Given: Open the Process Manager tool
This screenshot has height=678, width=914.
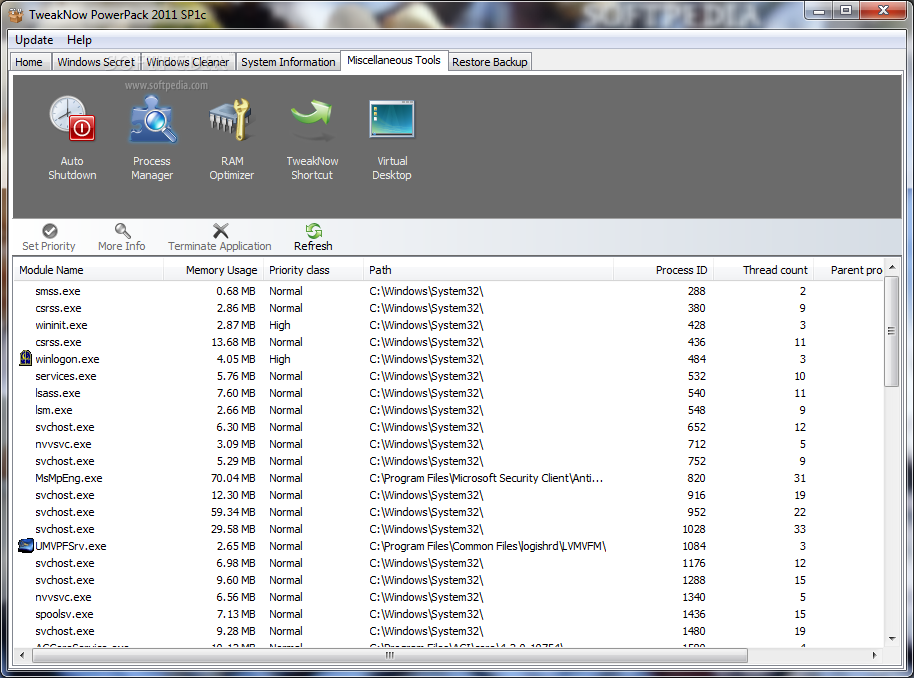Looking at the screenshot, I should tap(152, 140).
